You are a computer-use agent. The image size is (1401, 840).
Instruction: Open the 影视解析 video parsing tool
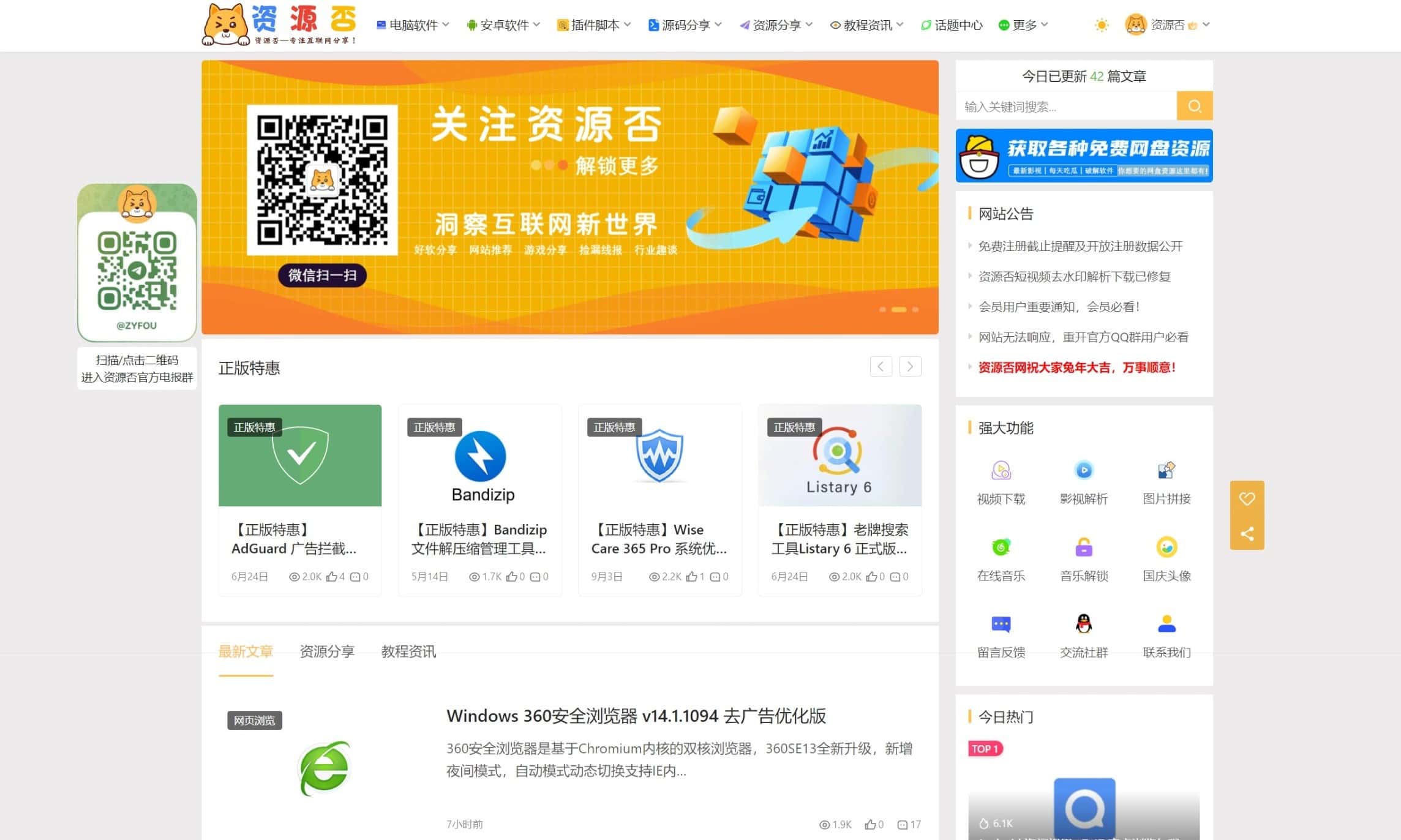[1083, 471]
